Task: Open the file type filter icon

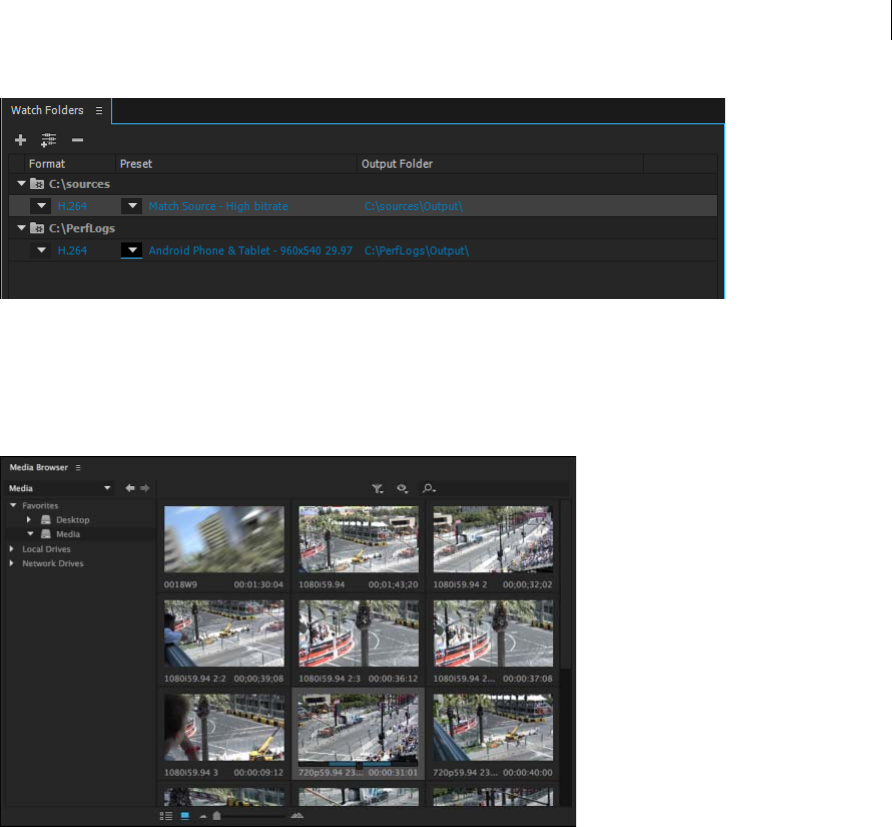Action: point(377,489)
